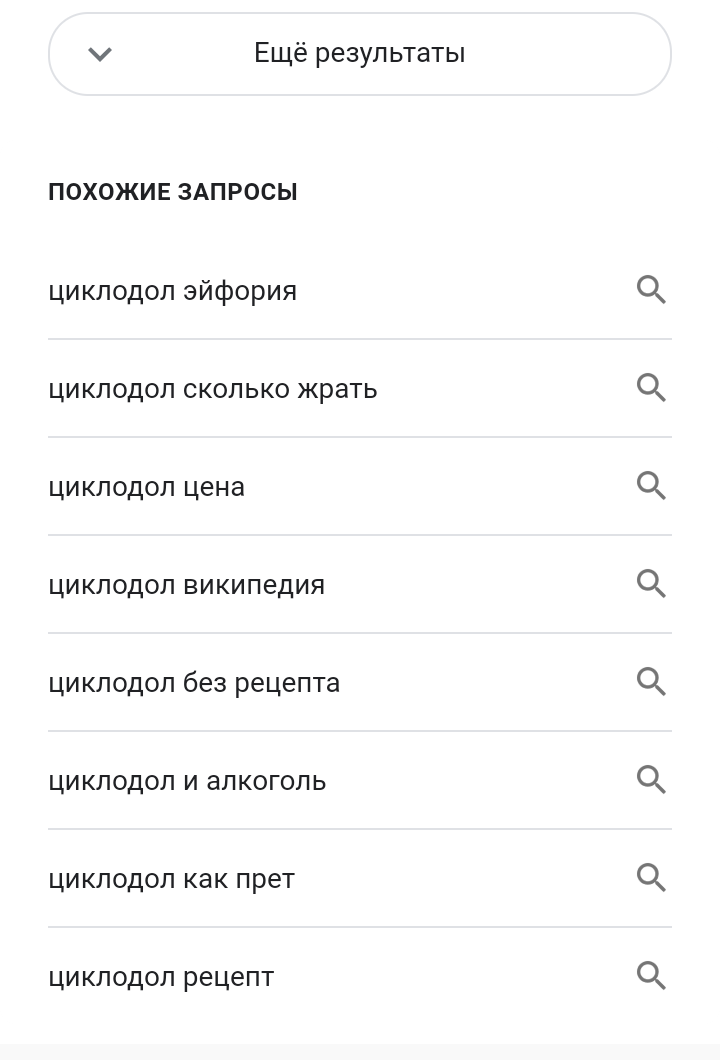
Task: Click magnifier icon next to "циклодол цена"
Action: [651, 486]
